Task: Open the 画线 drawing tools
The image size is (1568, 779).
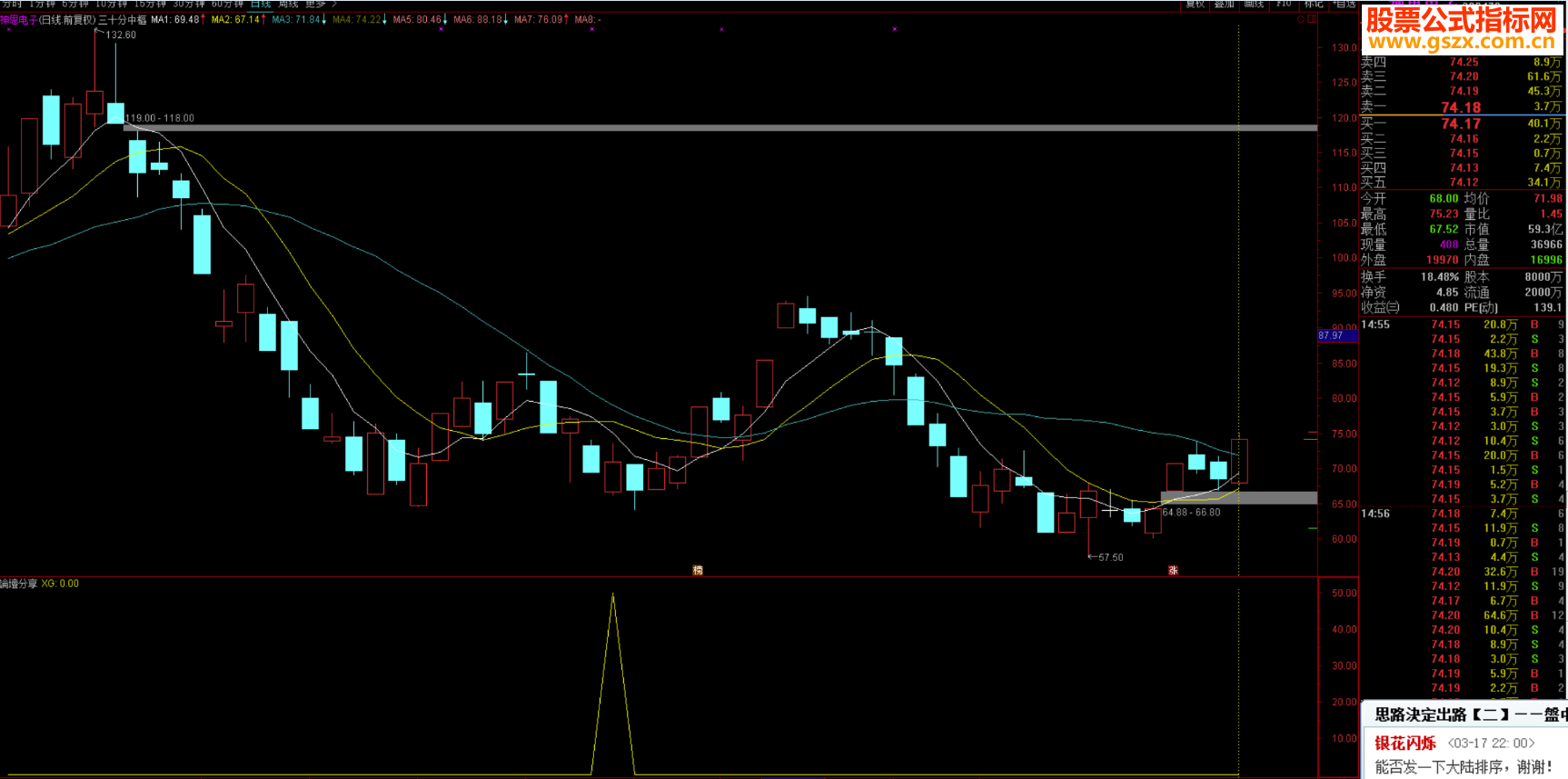Action: [1254, 4]
